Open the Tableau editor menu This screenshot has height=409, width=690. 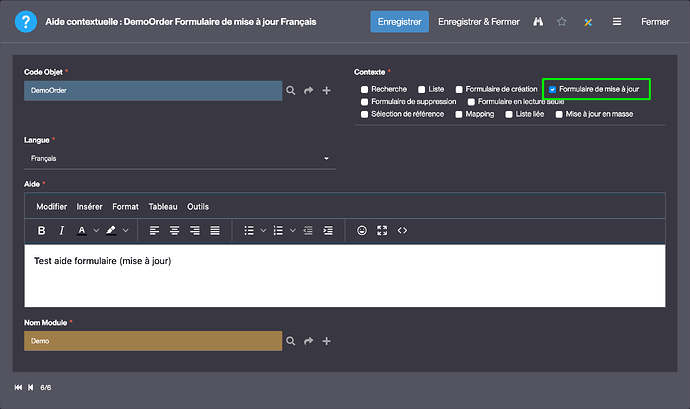[163, 206]
